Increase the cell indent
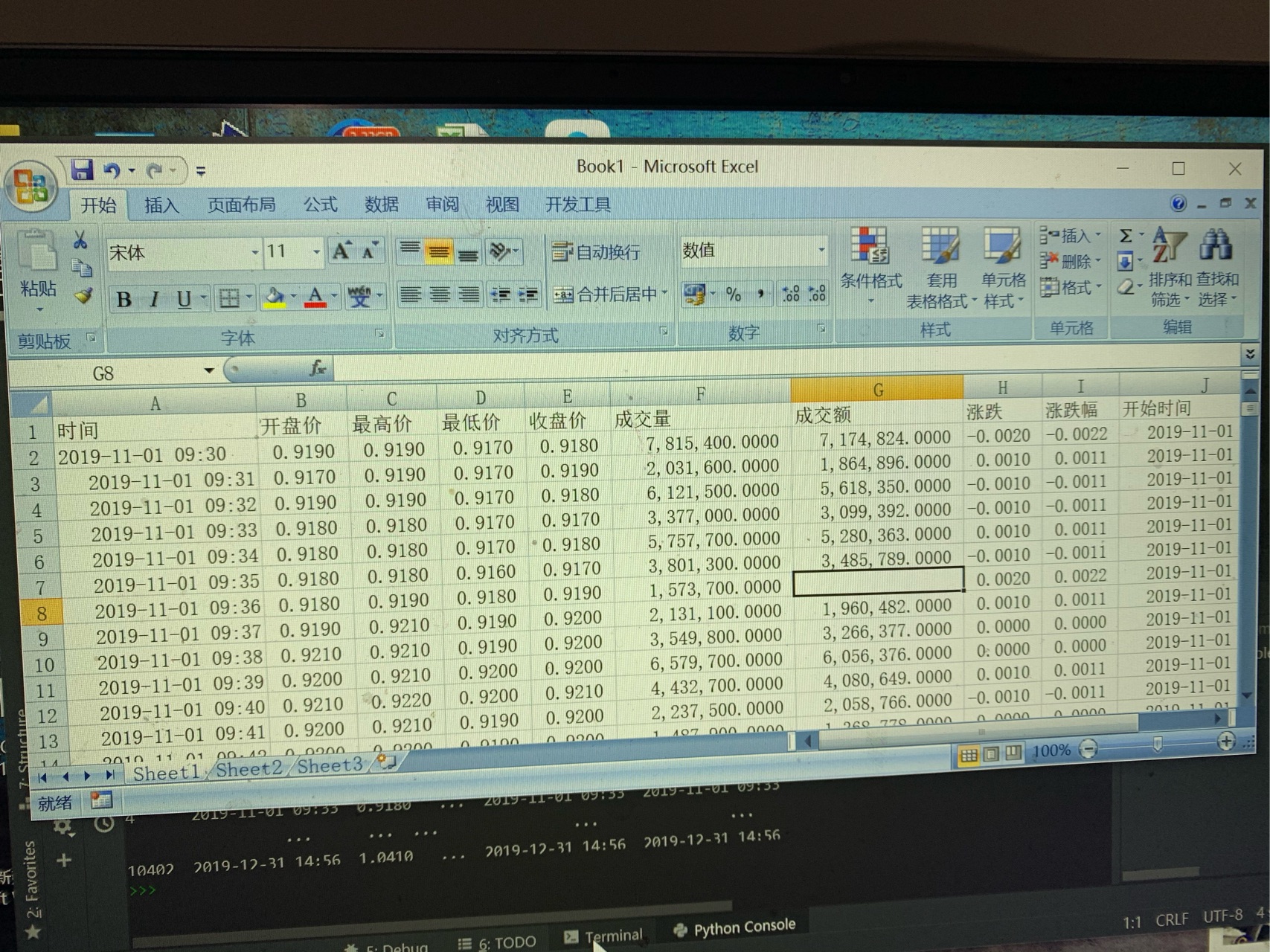The height and width of the screenshot is (952, 1270). coord(528,295)
